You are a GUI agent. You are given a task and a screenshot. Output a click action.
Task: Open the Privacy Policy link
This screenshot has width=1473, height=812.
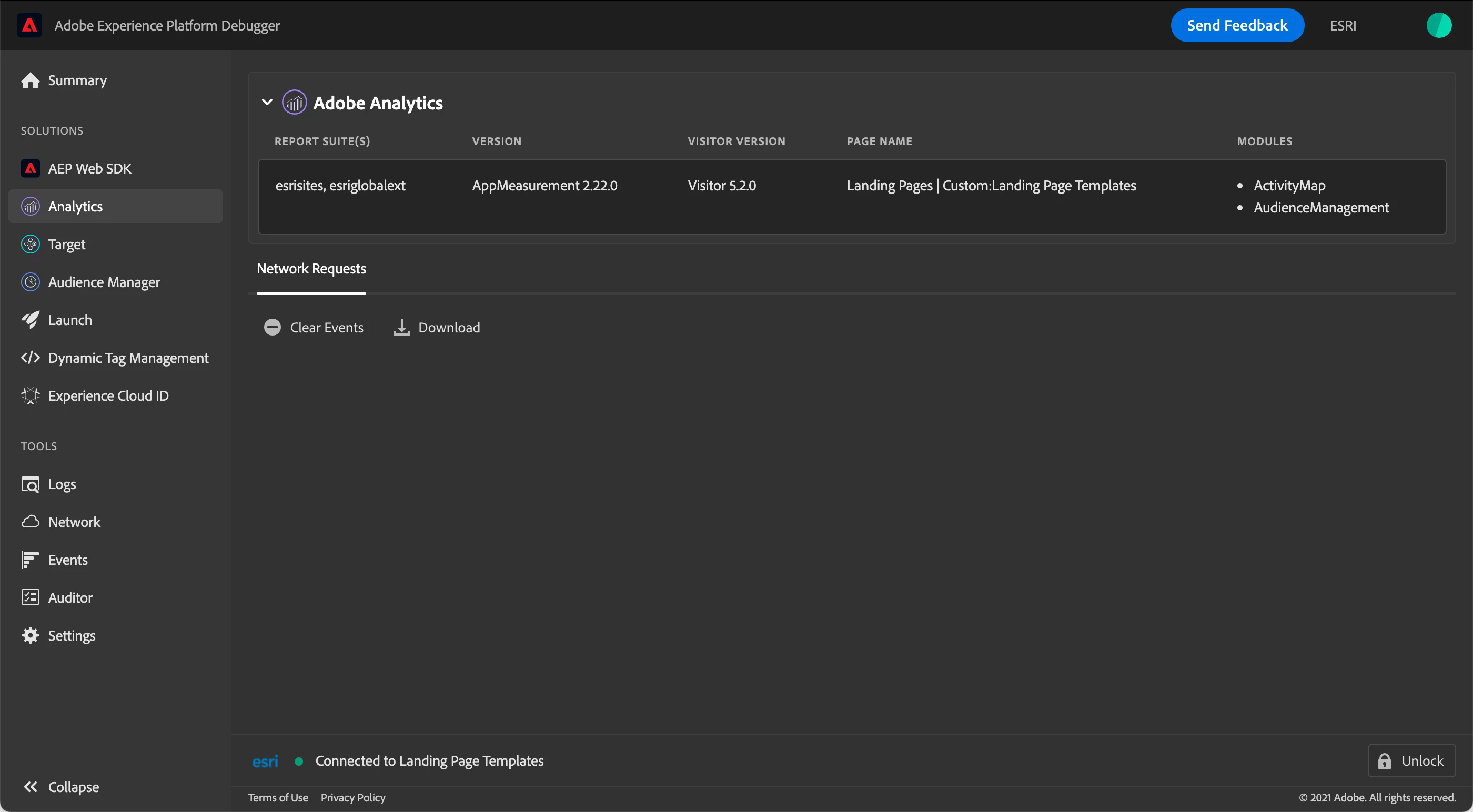[x=353, y=797]
